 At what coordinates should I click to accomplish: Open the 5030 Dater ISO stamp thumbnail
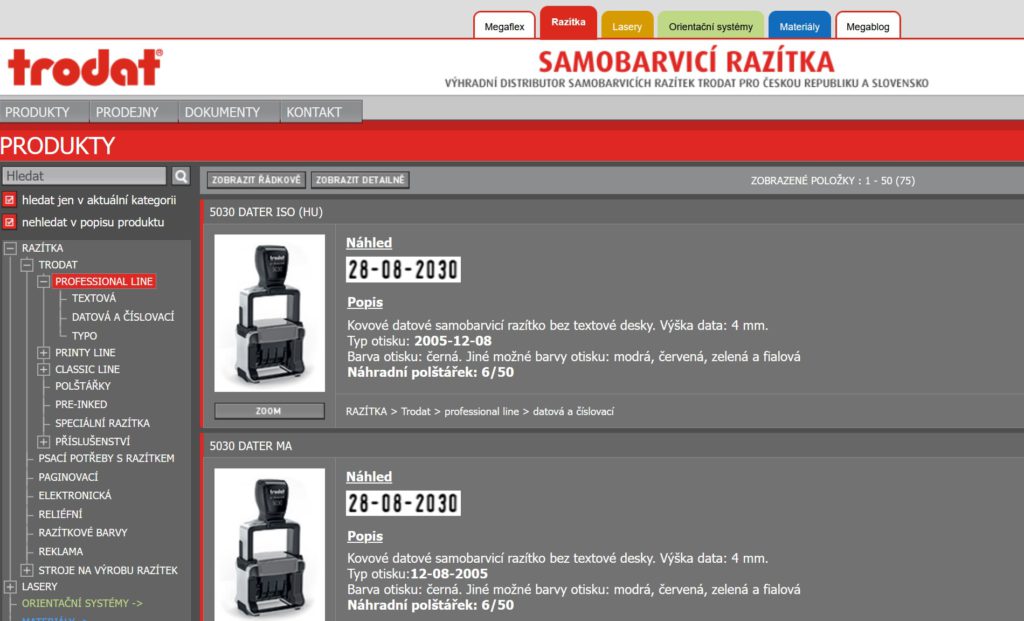[x=269, y=313]
